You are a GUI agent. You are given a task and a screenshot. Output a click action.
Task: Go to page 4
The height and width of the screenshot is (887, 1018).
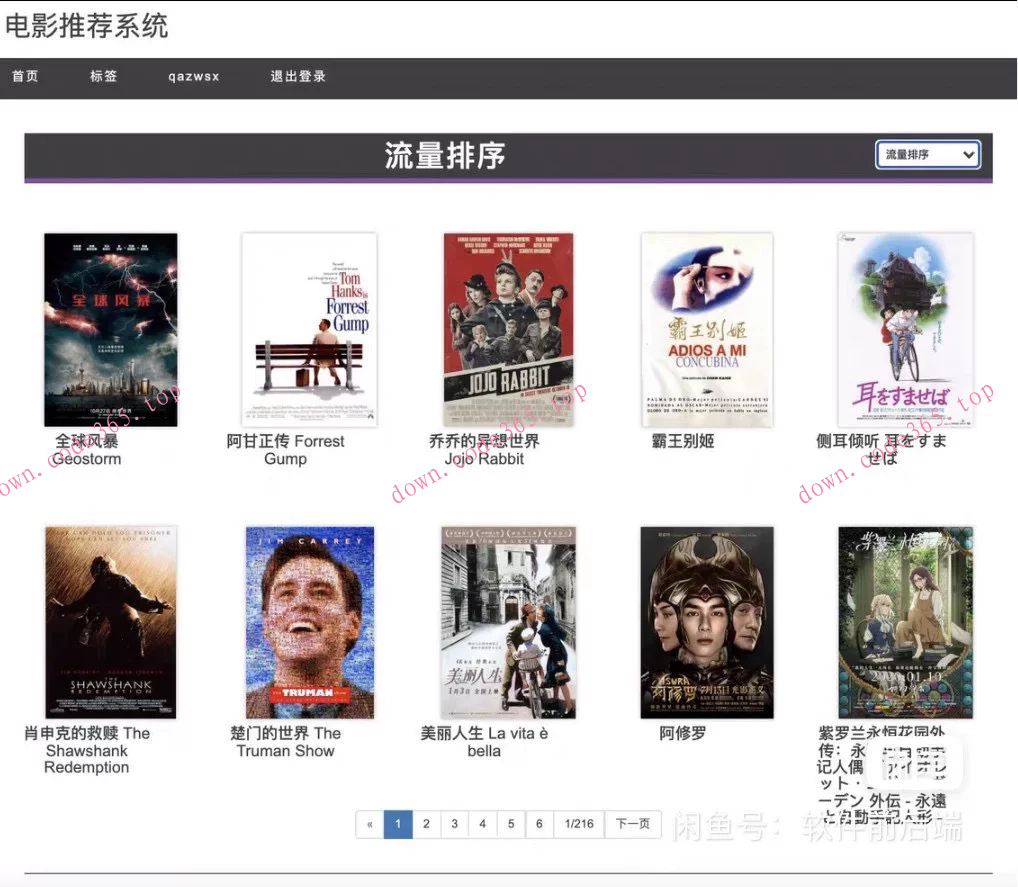pyautogui.click(x=482, y=824)
